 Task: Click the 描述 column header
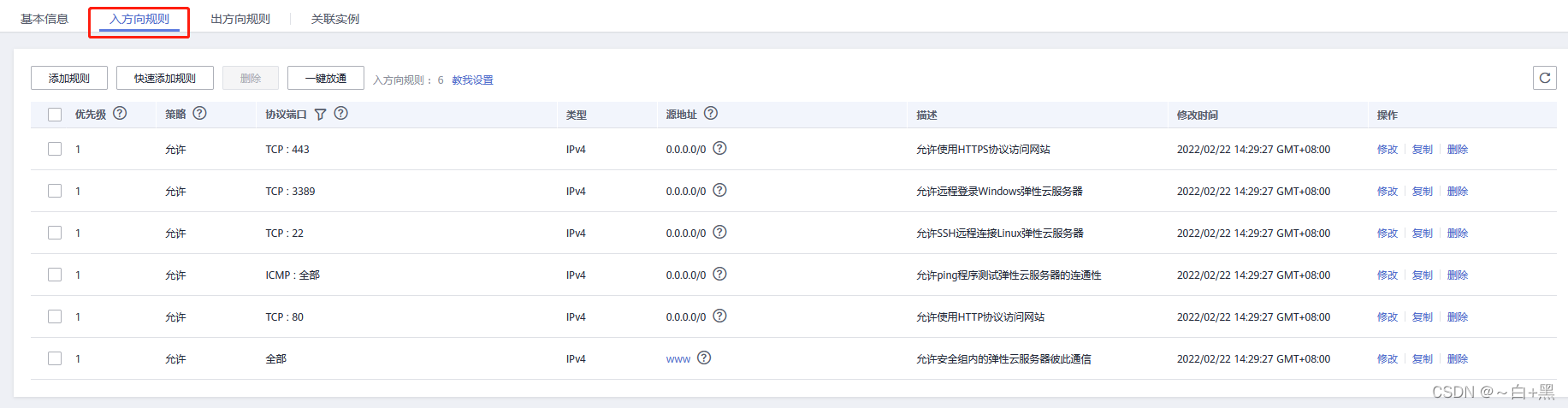point(926,115)
